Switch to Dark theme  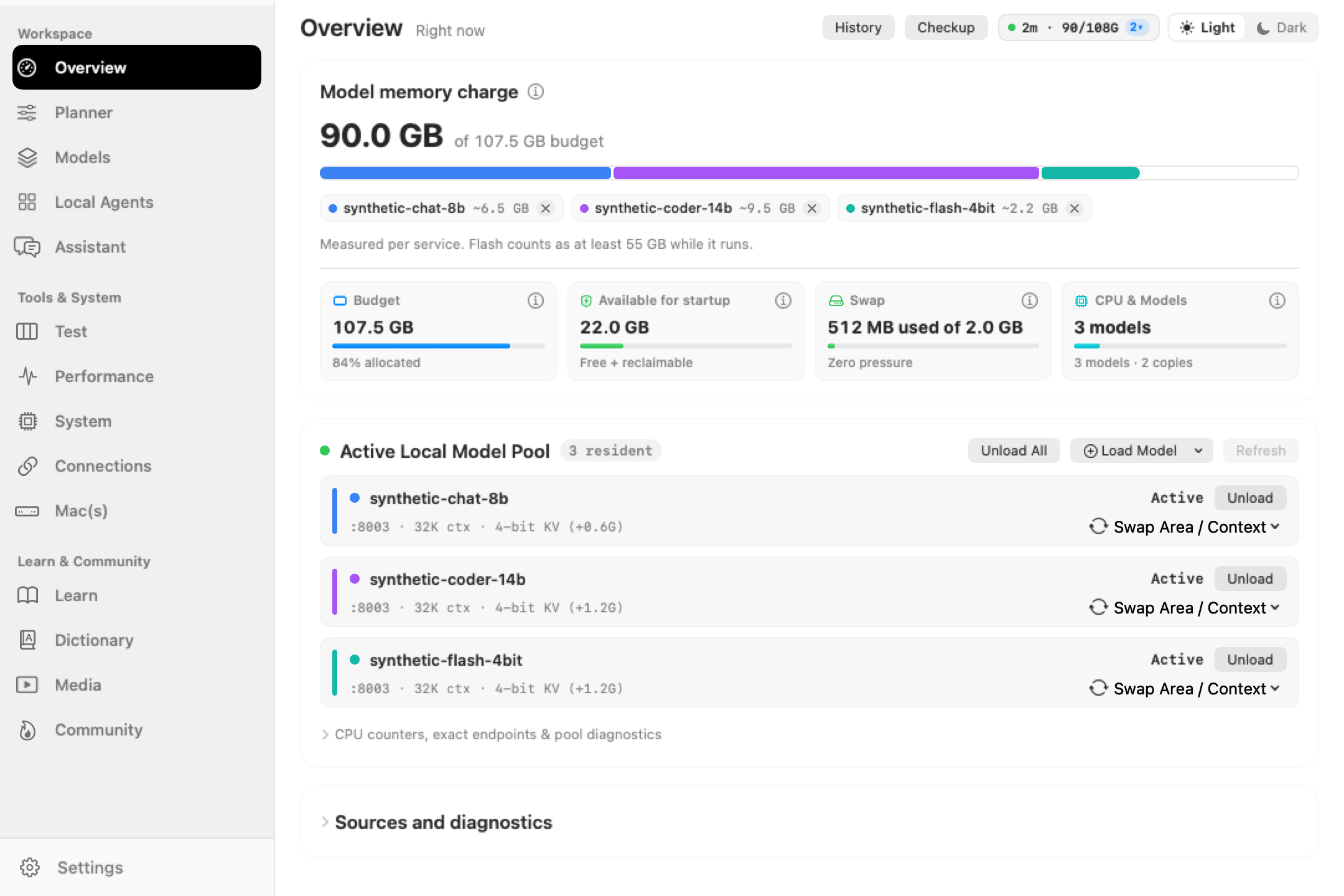pos(1282,27)
